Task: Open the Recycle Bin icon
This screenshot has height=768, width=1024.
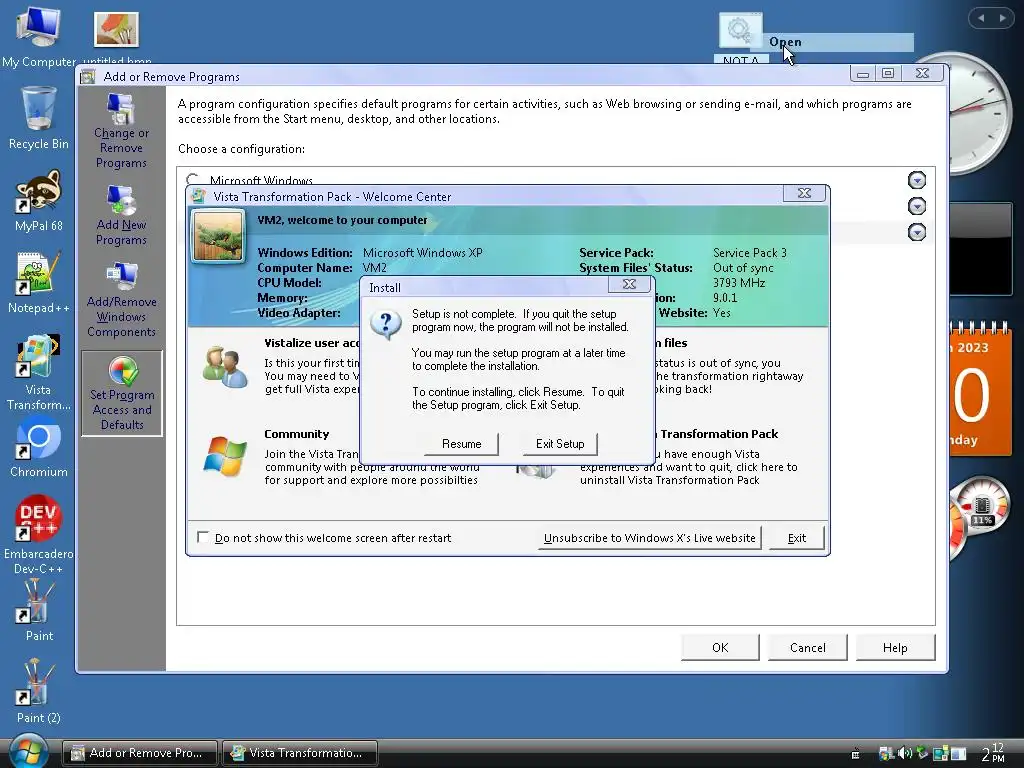Action: tap(38, 119)
